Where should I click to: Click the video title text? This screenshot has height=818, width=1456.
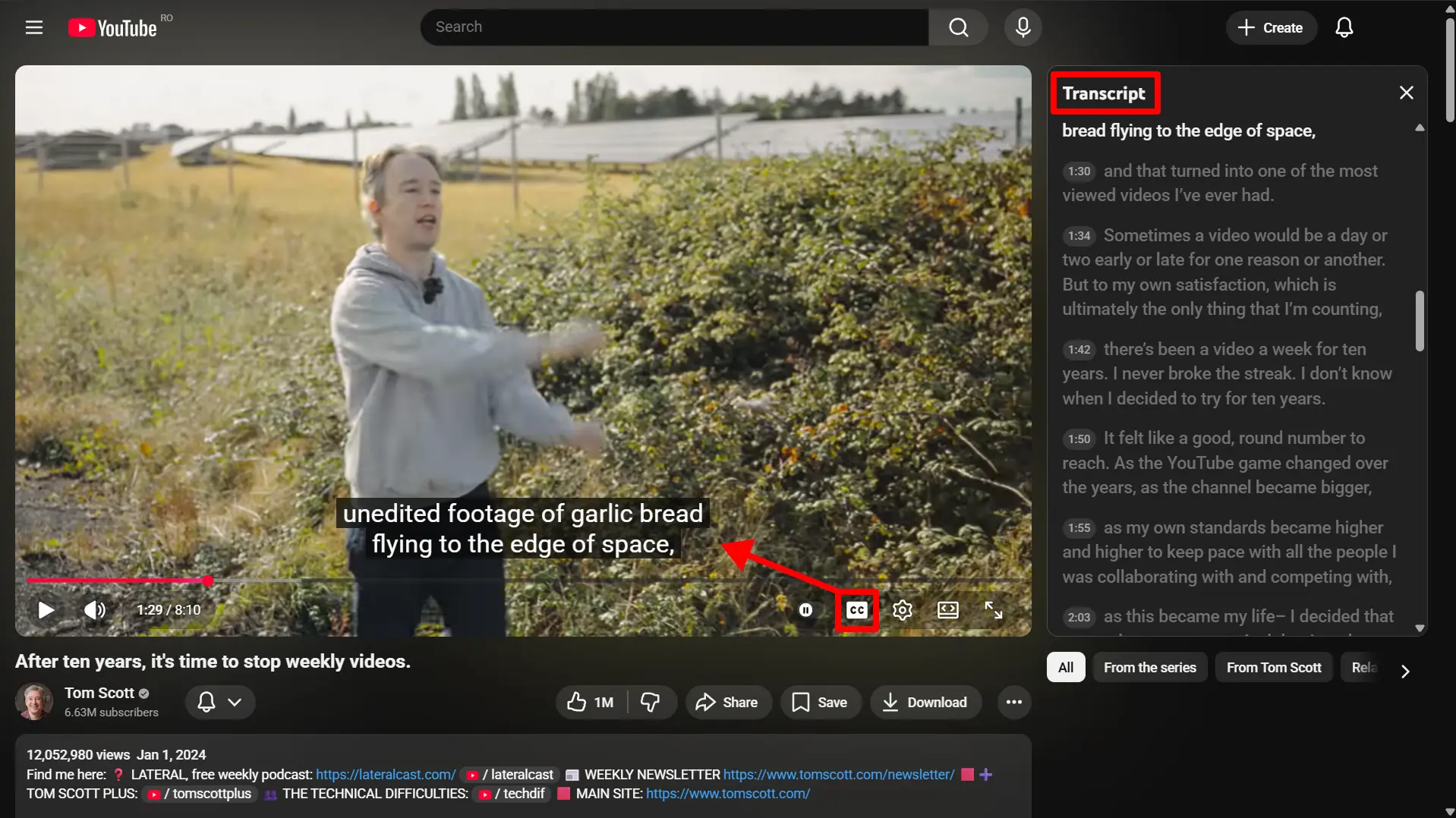click(x=213, y=662)
